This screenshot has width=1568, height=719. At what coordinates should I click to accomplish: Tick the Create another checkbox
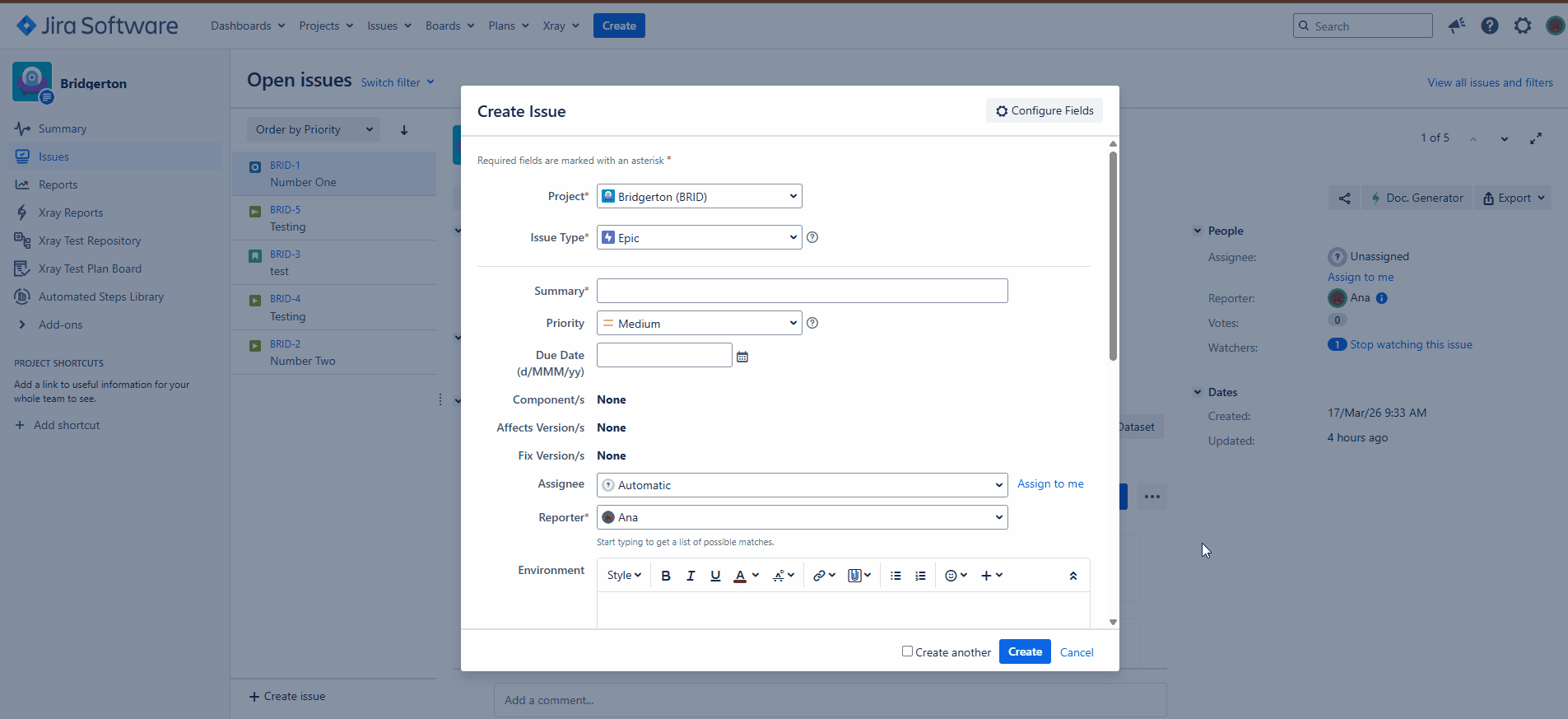tap(907, 651)
